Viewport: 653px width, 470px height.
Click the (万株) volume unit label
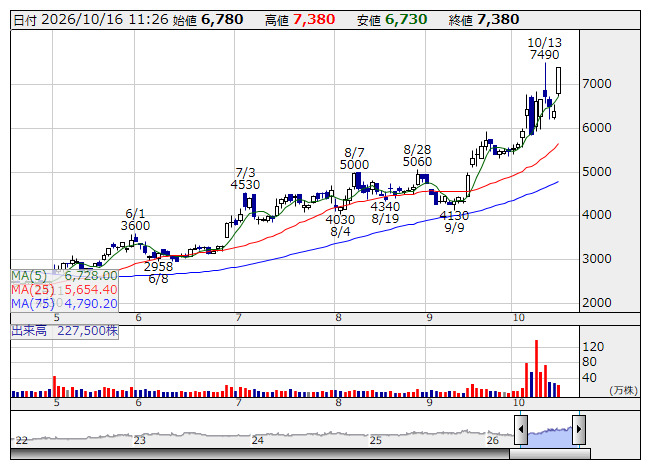[623, 390]
